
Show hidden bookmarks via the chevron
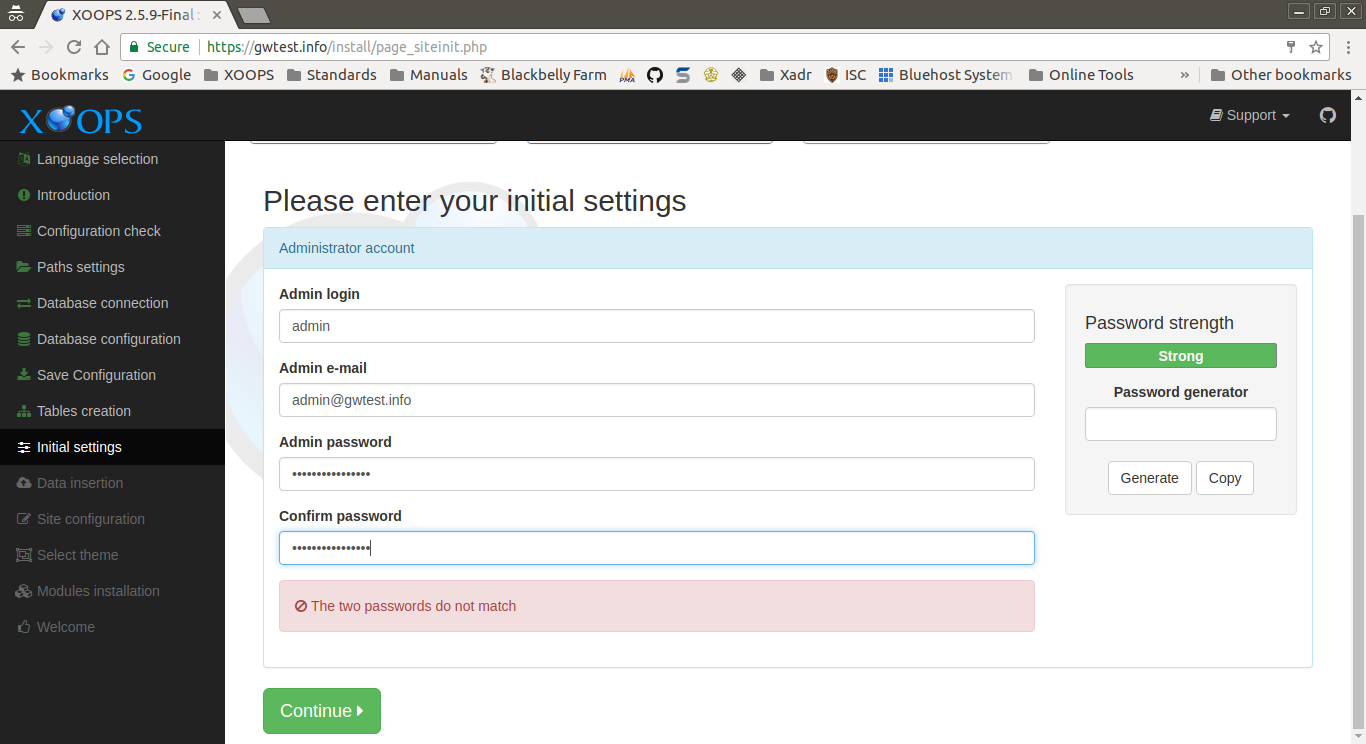[x=1185, y=74]
